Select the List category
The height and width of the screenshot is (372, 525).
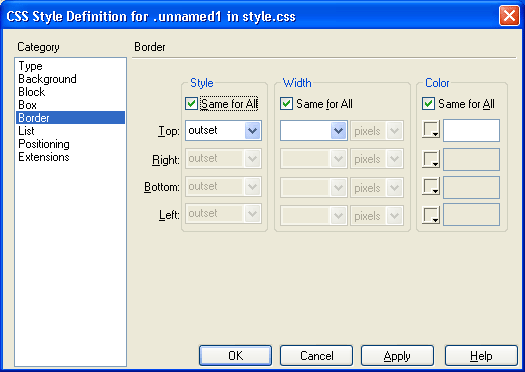point(70,131)
